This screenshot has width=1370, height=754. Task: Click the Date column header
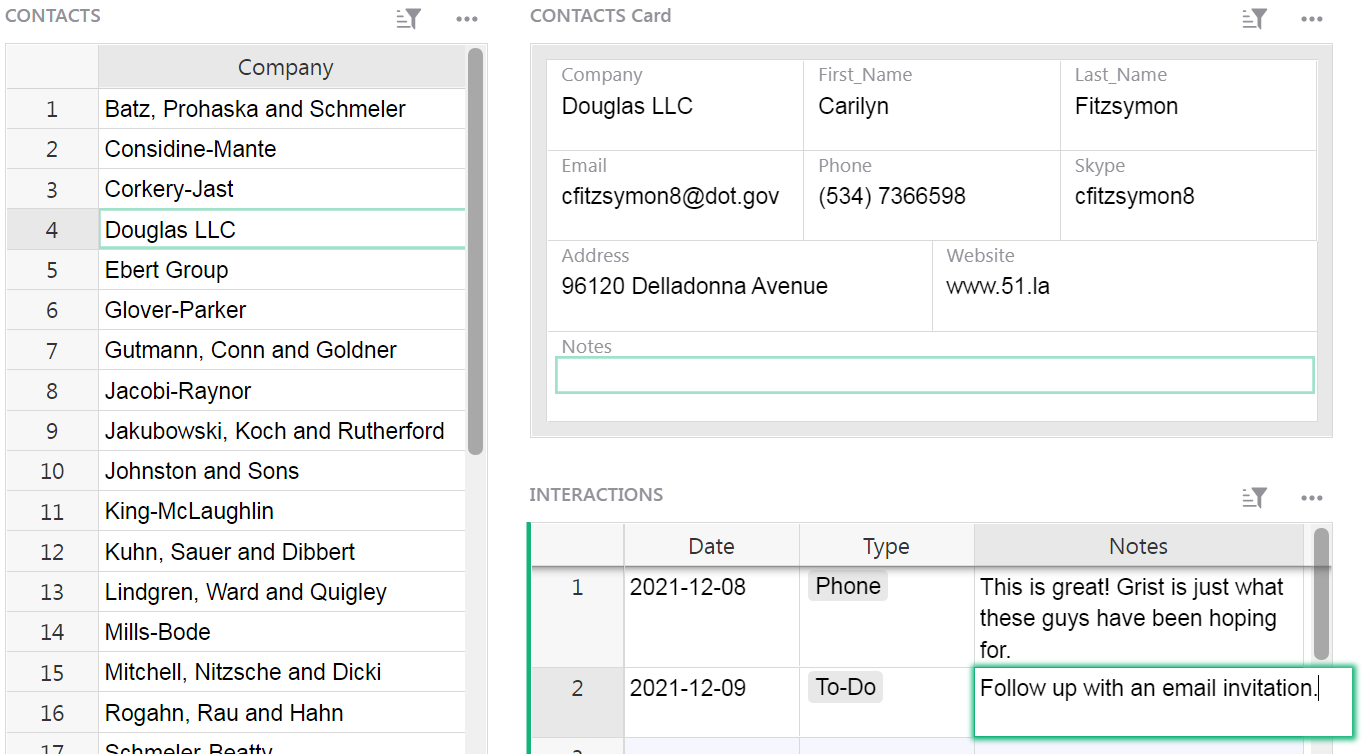pos(711,546)
